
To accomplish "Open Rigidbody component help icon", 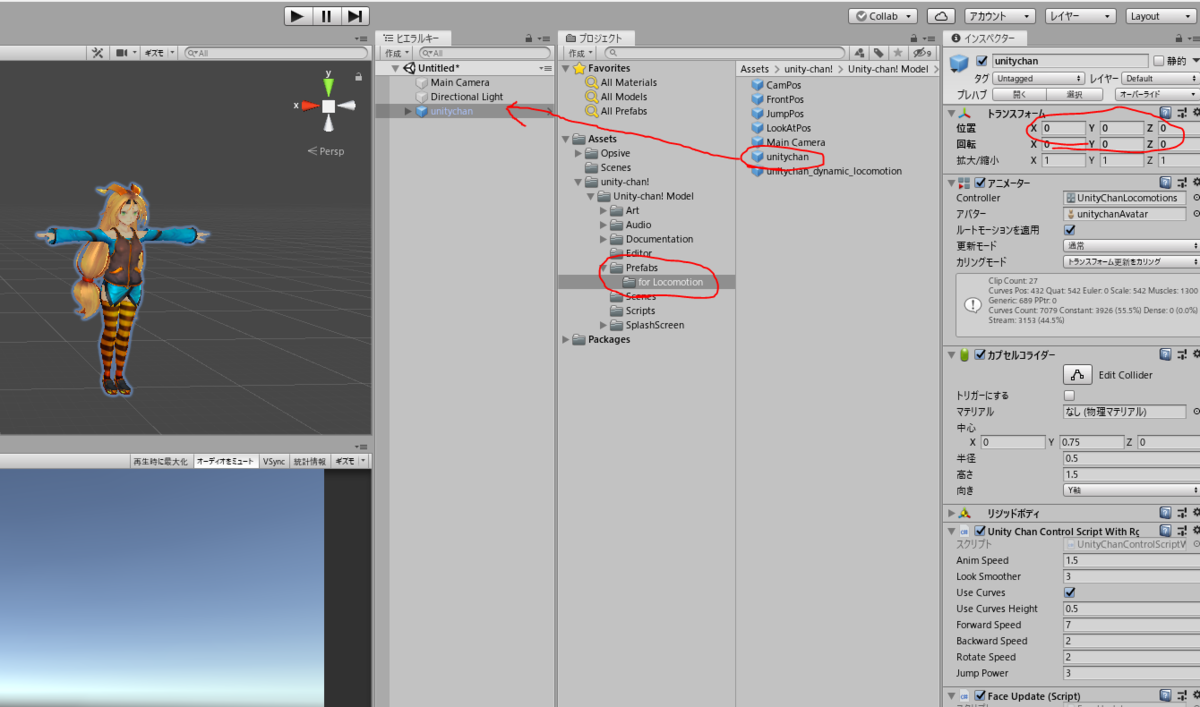I will click(x=1166, y=513).
